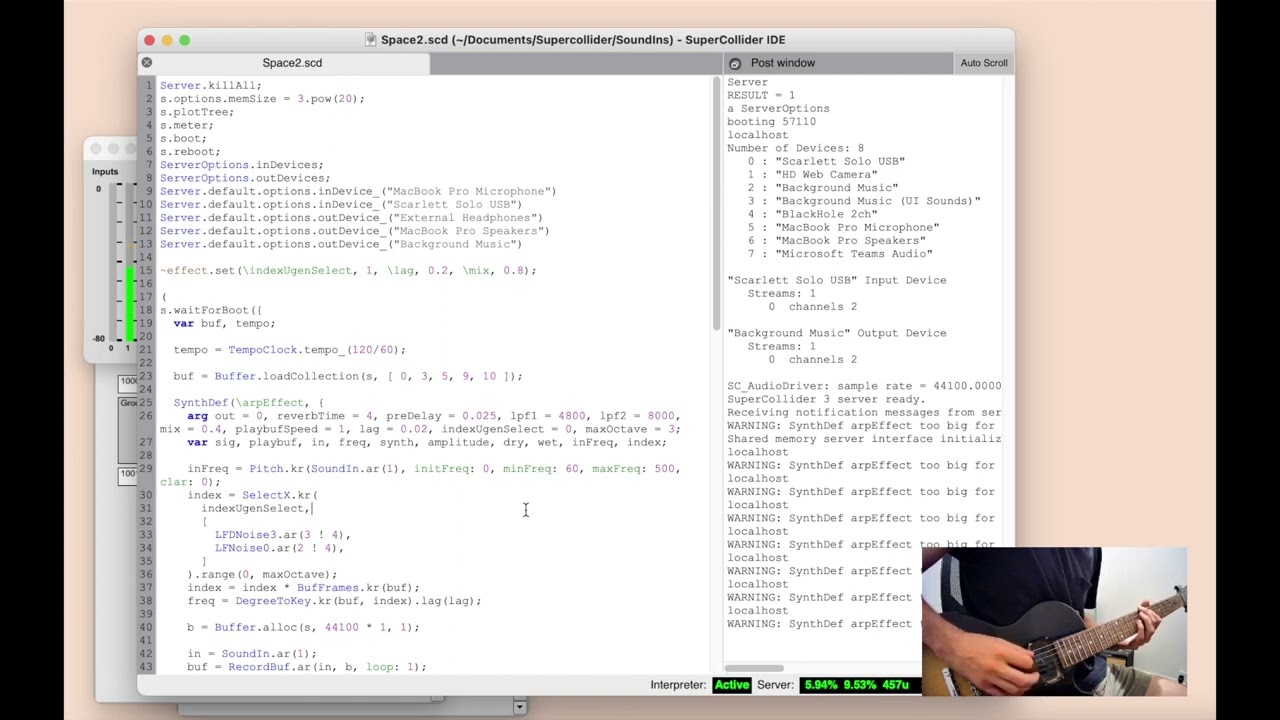This screenshot has width=1280, height=720.
Task: Click the Buffer.loadCollection line
Action: tap(348, 376)
